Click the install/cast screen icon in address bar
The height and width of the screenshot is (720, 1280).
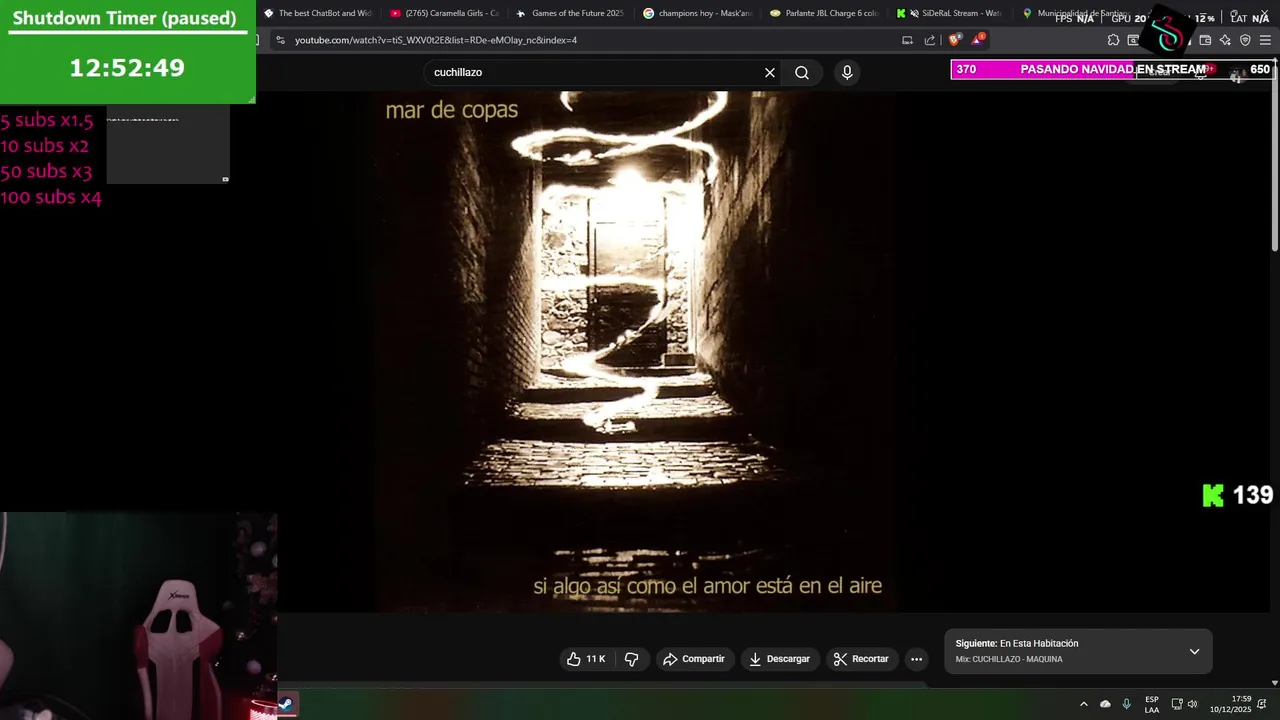(x=907, y=40)
